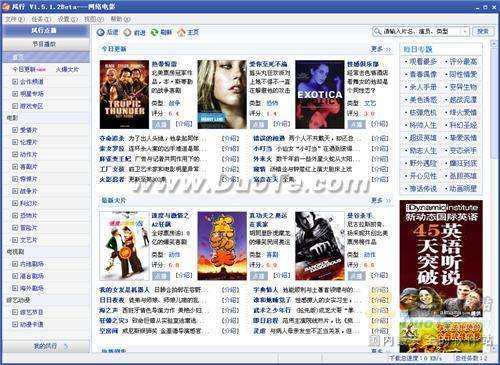Screen dimensions: 500x365
Task: Open the search box dropdown arrow
Action: tap(465, 32)
